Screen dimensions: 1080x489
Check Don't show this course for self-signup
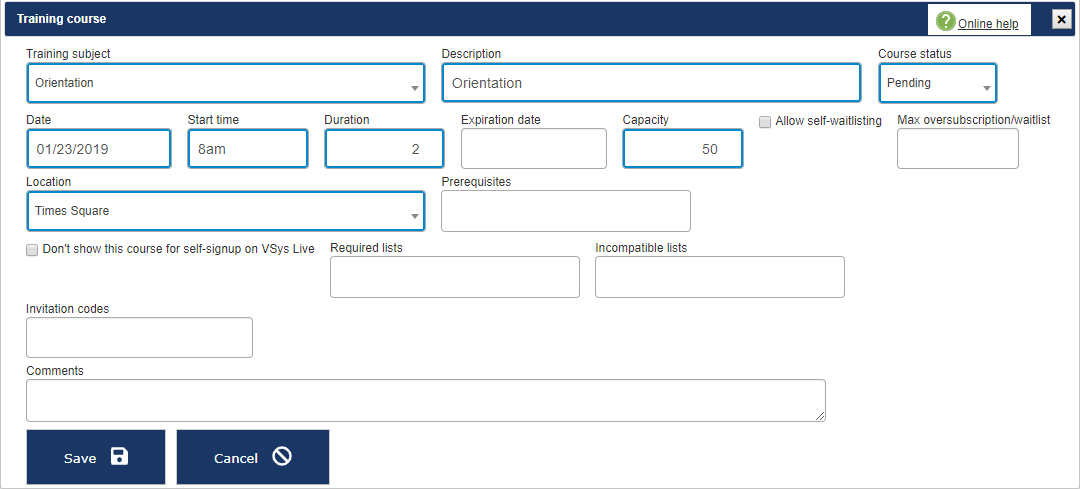[x=32, y=250]
